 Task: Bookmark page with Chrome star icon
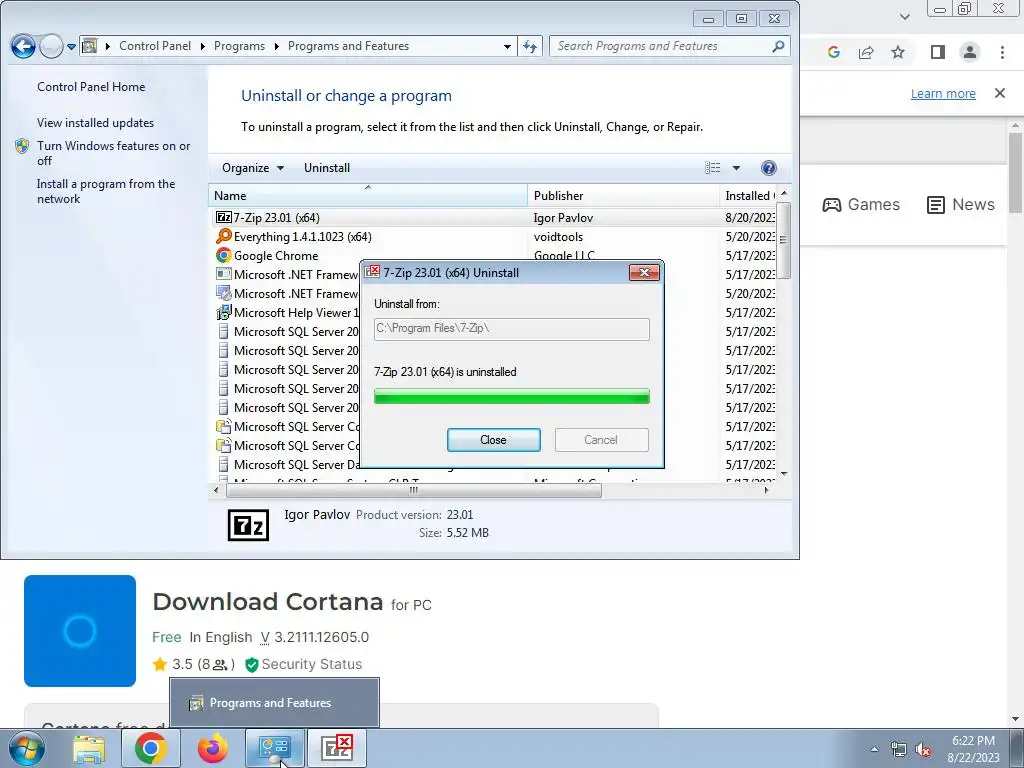click(898, 52)
